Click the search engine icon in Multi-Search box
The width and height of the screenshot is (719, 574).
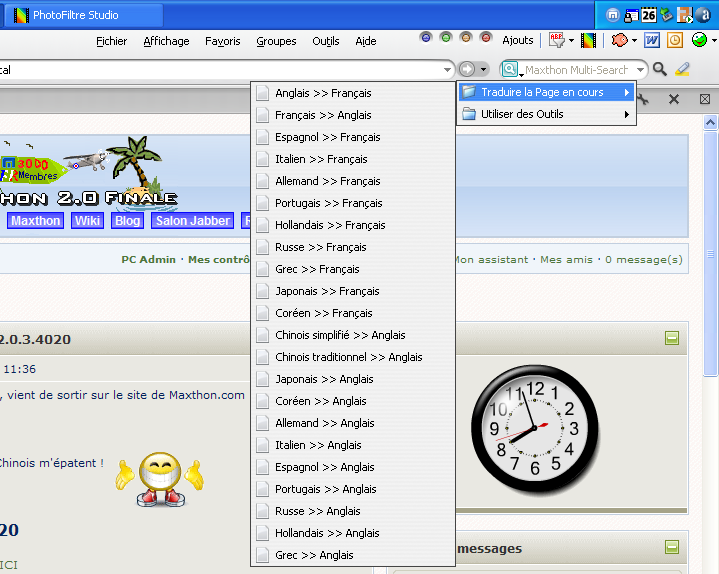pos(509,69)
